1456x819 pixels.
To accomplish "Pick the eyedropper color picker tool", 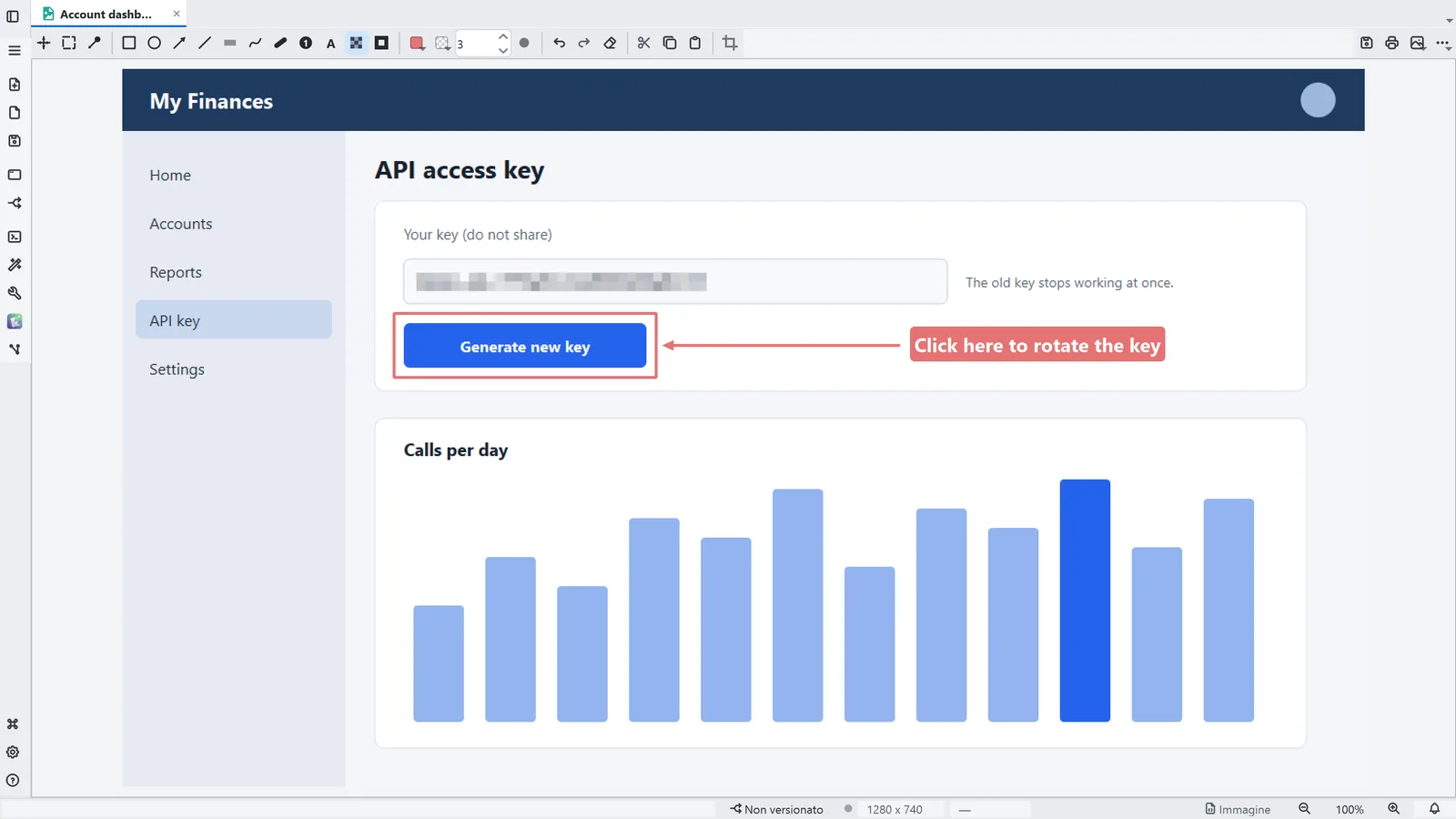I will click(x=95, y=43).
